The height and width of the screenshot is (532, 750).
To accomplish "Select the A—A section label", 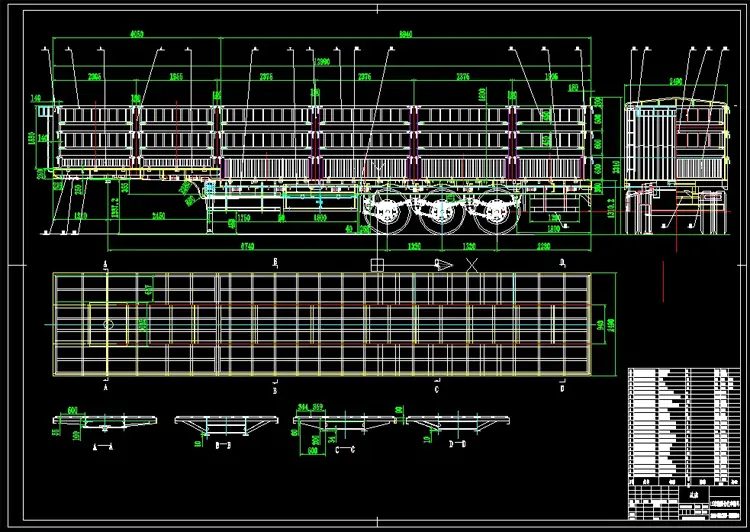I will (x=103, y=447).
